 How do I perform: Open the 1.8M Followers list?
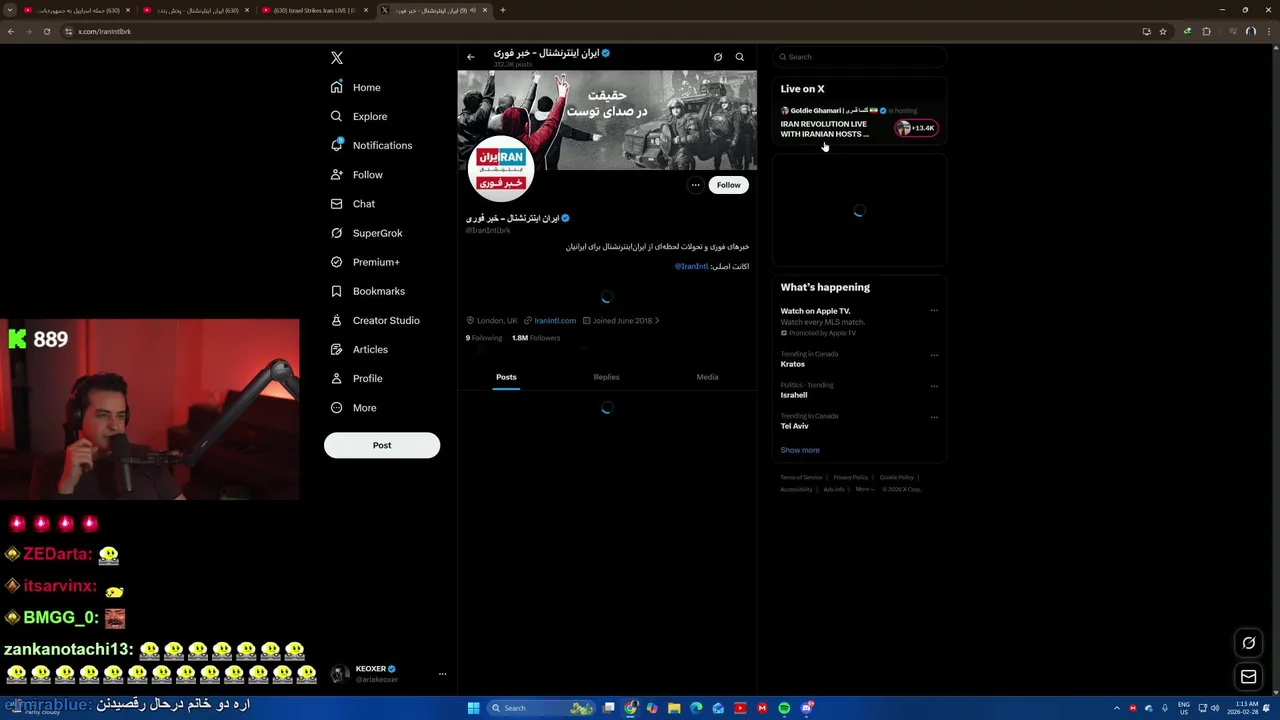[x=536, y=338]
